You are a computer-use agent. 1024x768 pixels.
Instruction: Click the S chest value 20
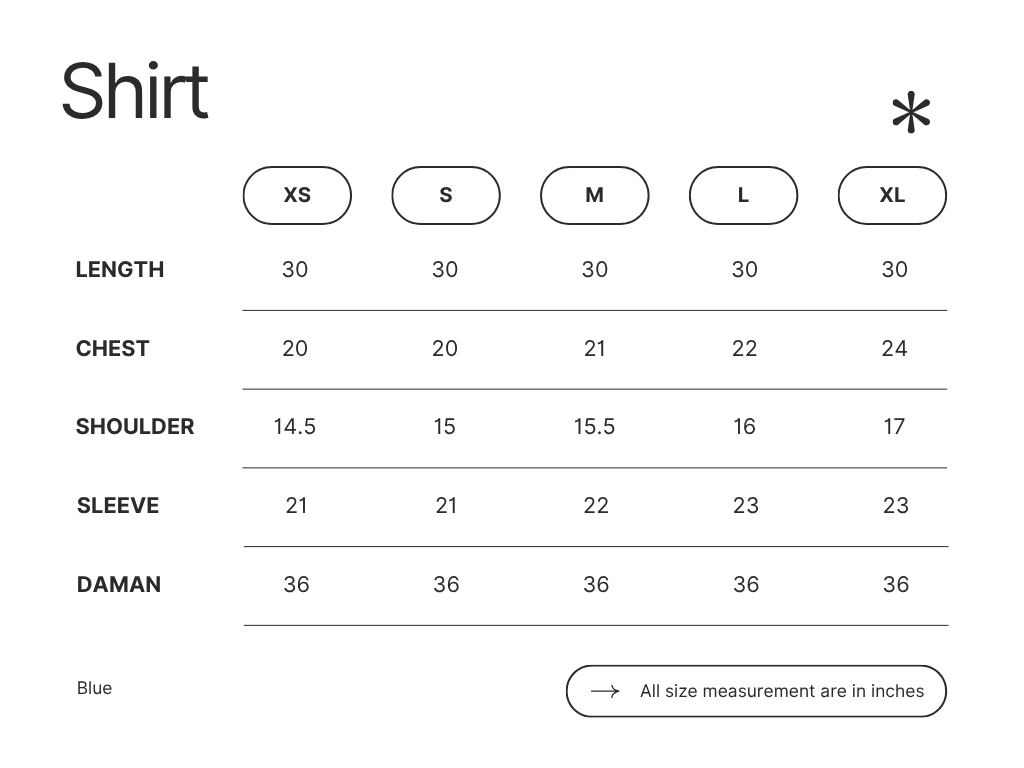click(x=445, y=348)
